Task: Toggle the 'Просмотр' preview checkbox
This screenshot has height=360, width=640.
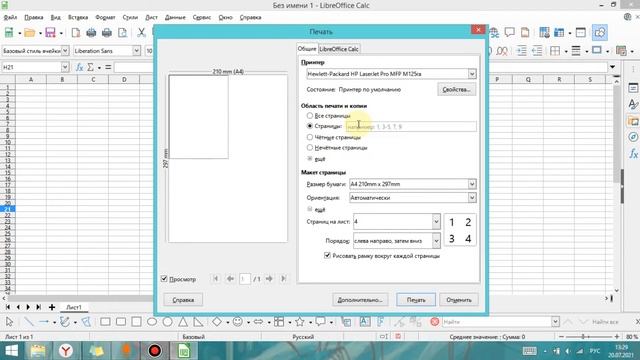Action: point(164,279)
